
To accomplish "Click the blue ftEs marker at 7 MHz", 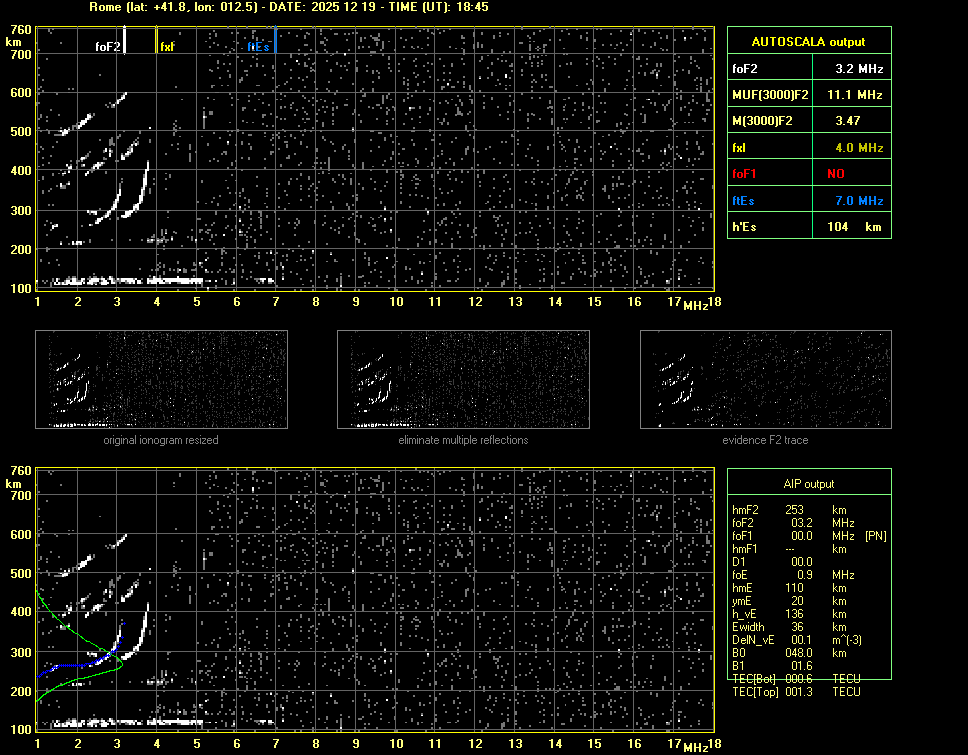I will pos(275,40).
